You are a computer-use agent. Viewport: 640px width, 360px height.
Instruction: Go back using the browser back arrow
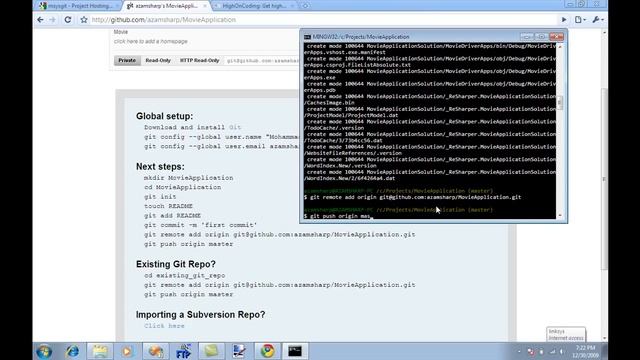(40, 20)
